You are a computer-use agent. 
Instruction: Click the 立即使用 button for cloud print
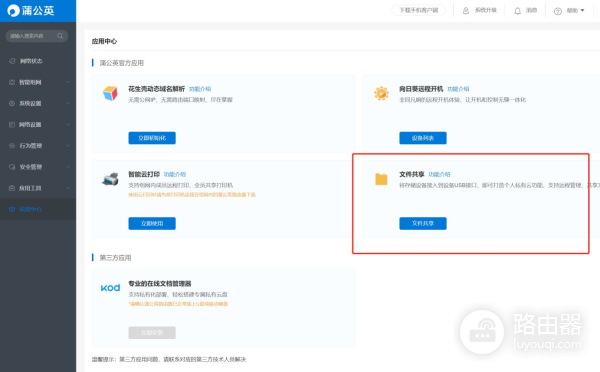[x=152, y=224]
